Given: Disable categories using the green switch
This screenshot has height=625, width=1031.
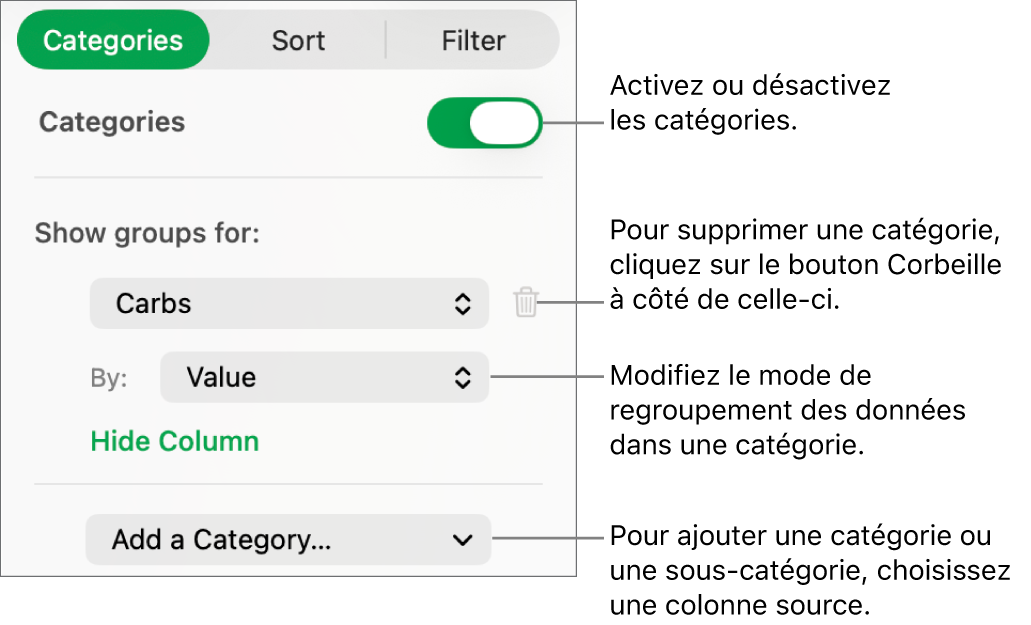Looking at the screenshot, I should (484, 122).
